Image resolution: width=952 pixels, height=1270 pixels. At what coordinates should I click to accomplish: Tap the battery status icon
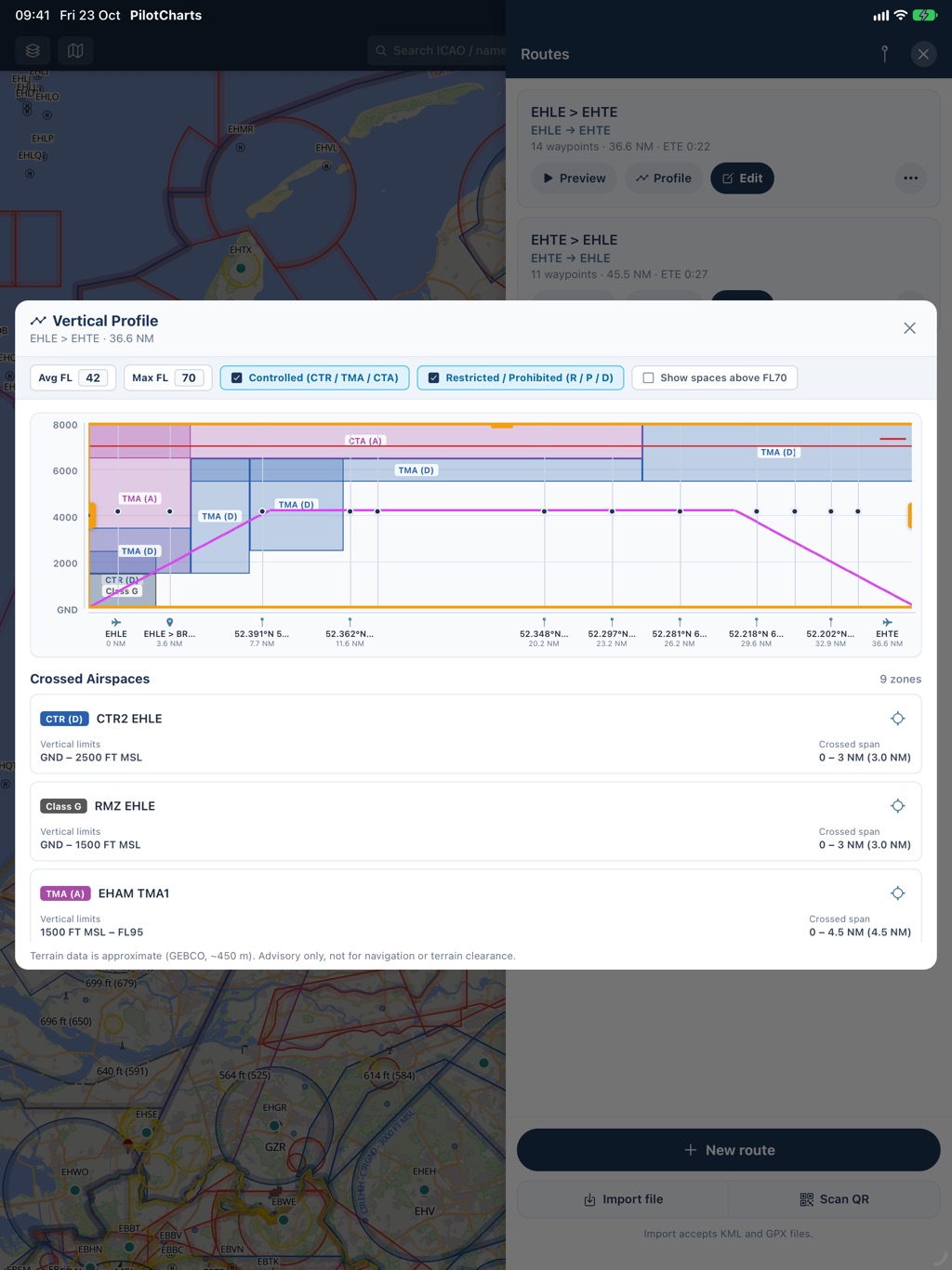tap(925, 15)
